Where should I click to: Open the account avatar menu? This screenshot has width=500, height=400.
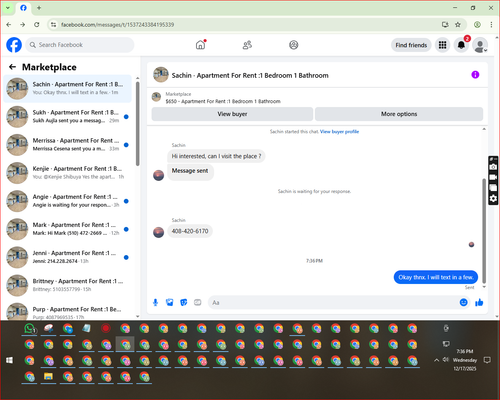pyautogui.click(x=480, y=45)
